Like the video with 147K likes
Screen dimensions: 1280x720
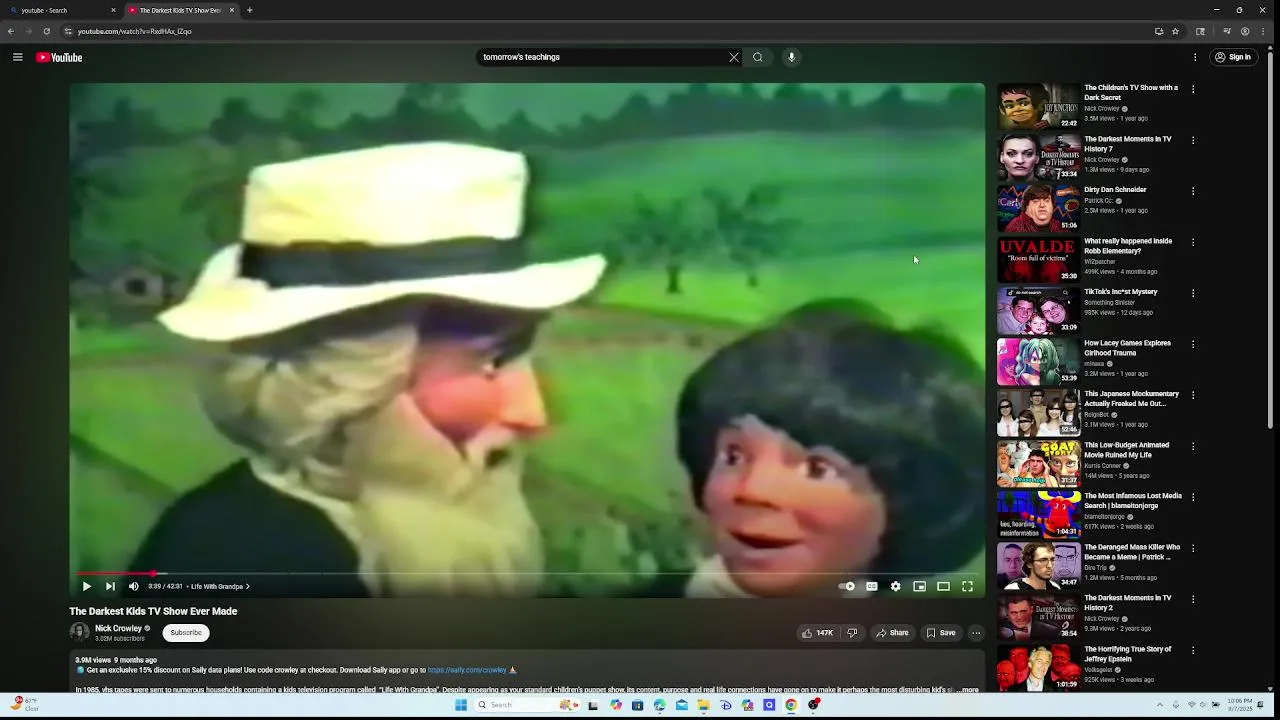point(817,633)
